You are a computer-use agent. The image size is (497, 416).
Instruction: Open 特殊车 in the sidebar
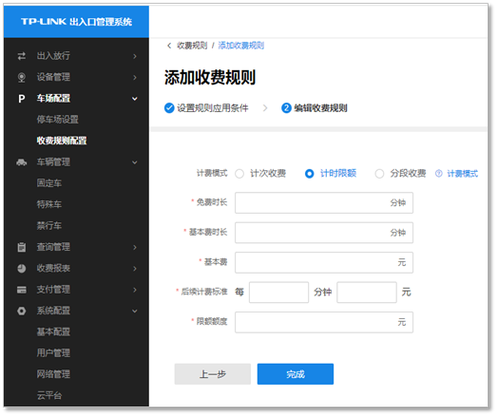49,204
